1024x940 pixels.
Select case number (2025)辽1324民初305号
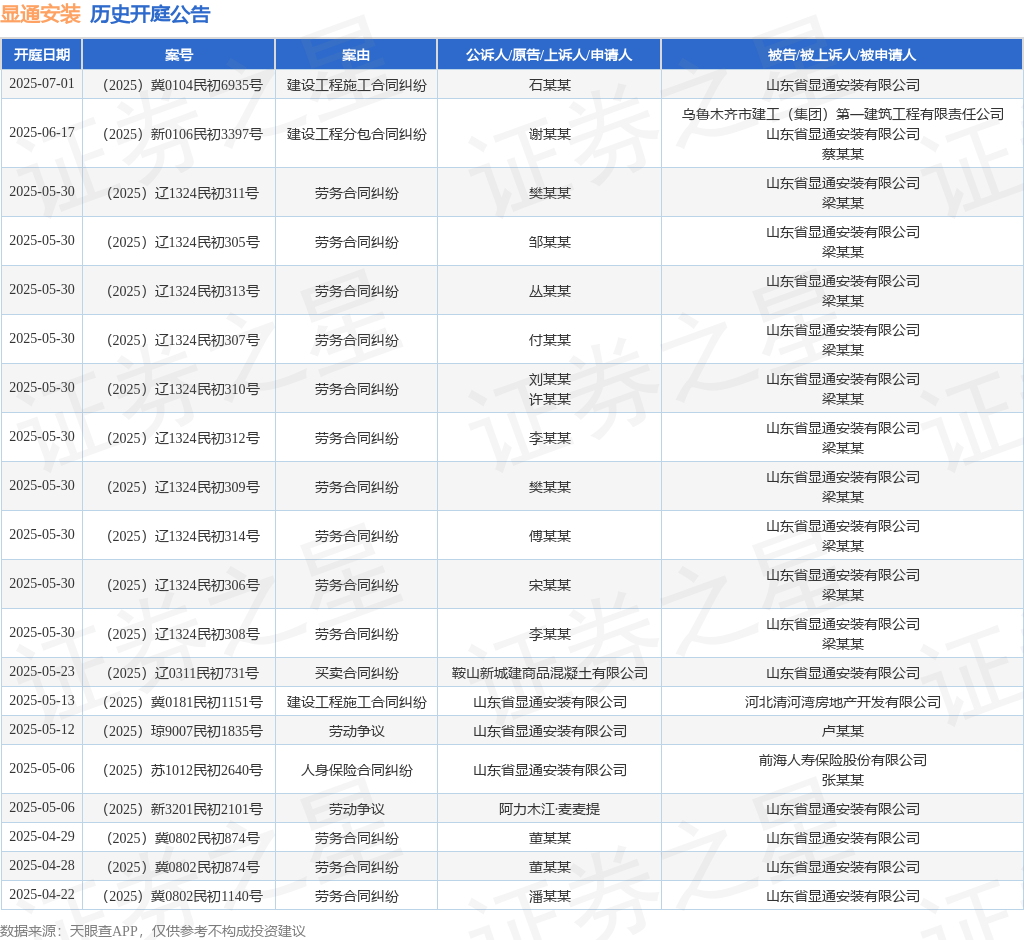pos(179,242)
